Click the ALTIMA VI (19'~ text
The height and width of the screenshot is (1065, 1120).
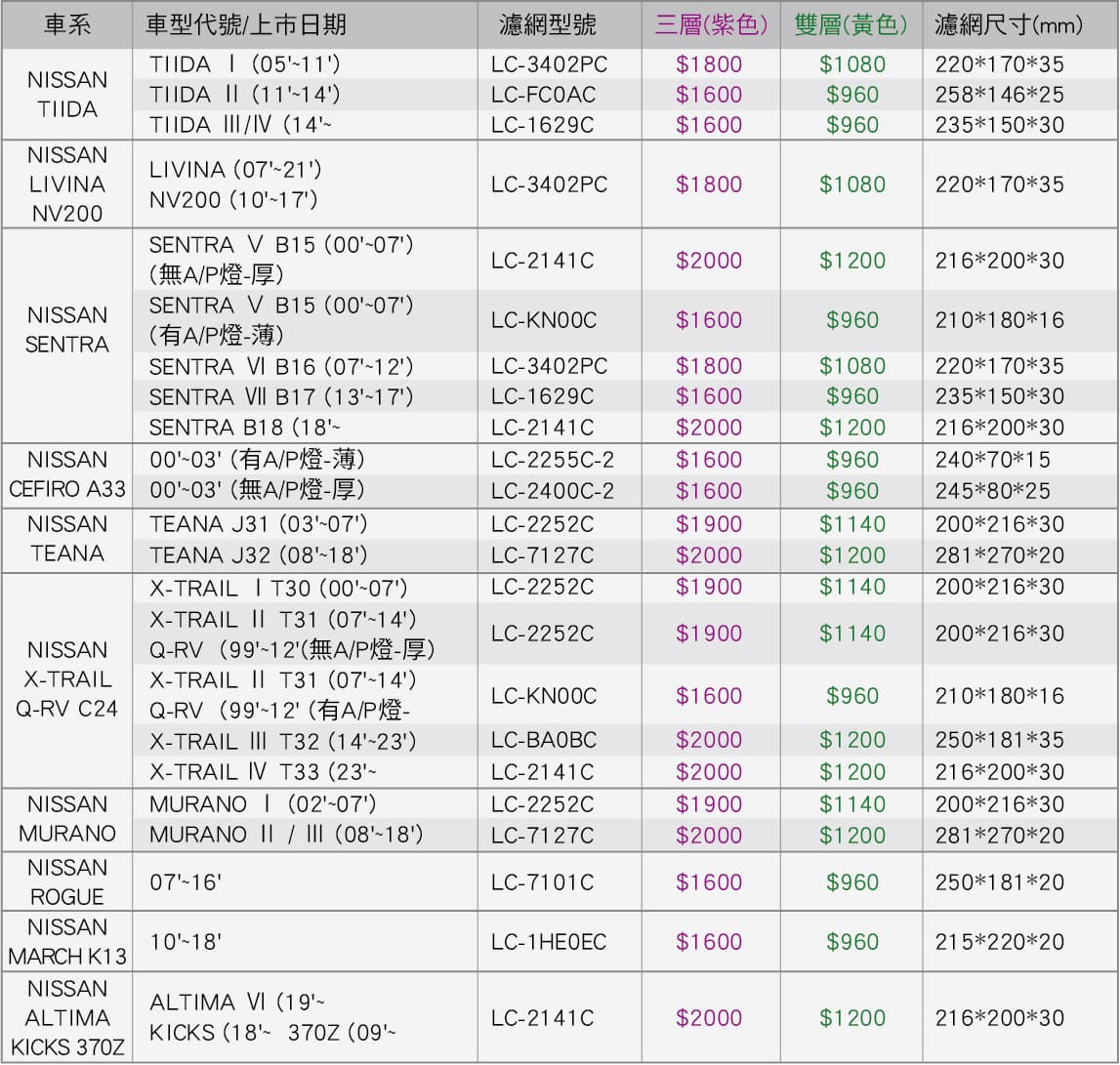pyautogui.click(x=237, y=1003)
